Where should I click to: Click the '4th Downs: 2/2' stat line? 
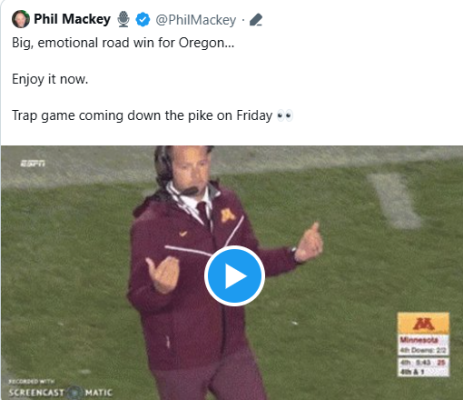click(423, 350)
